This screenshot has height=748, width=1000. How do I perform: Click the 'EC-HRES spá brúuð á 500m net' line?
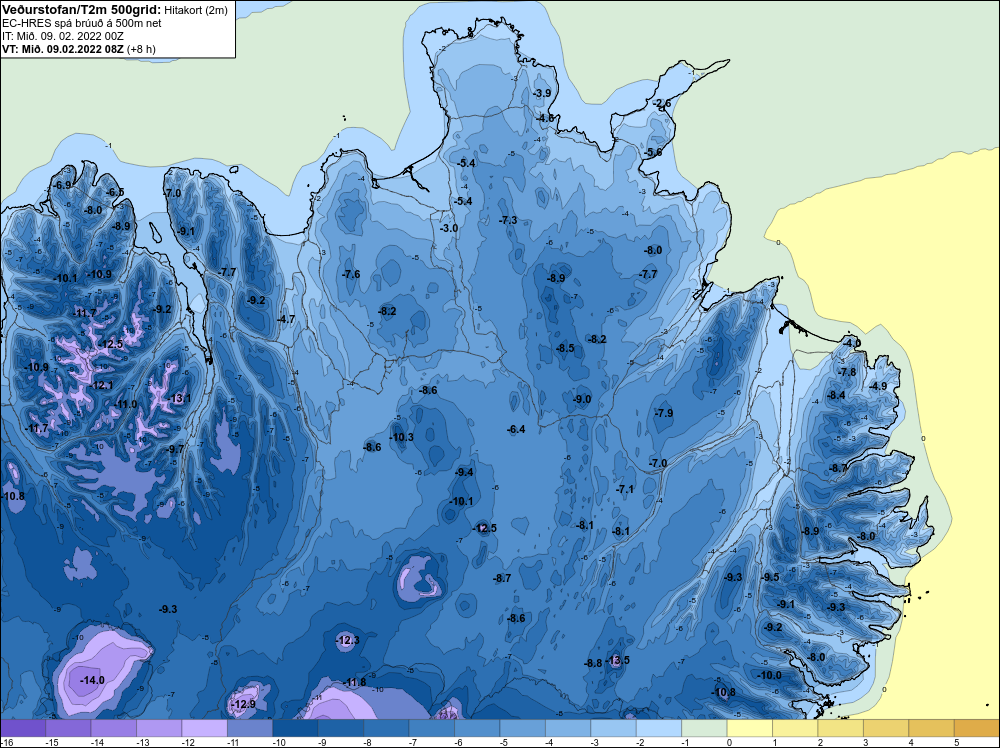82,24
